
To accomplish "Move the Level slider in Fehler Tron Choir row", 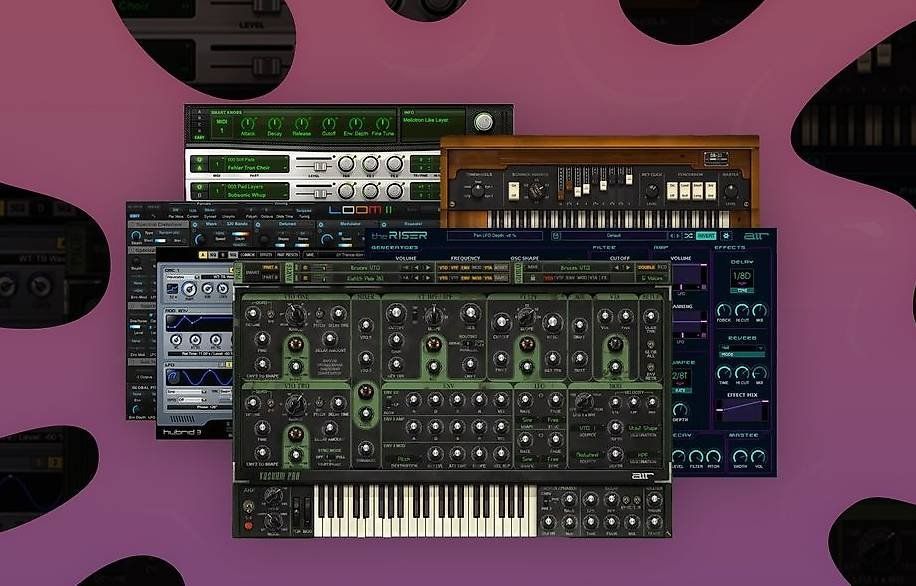I will tap(318, 166).
